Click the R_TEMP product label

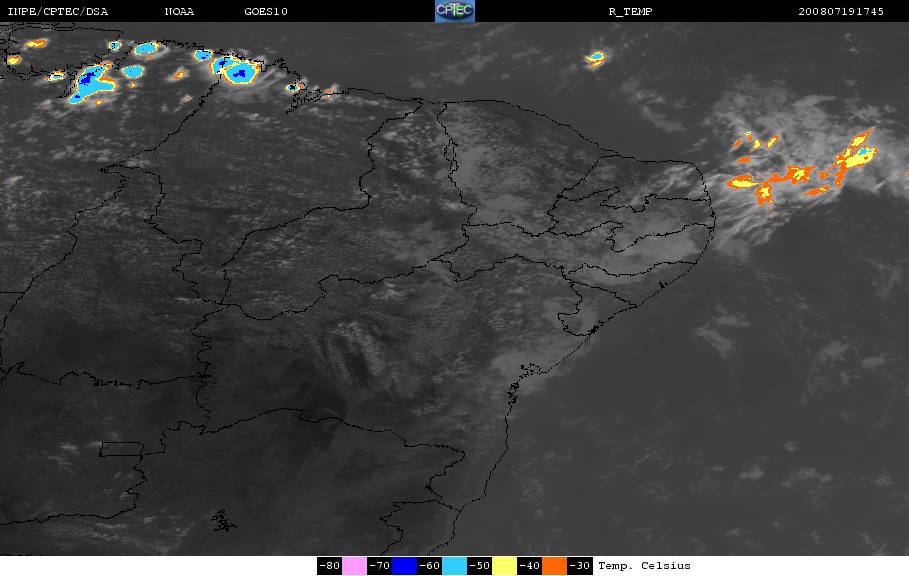[630, 12]
